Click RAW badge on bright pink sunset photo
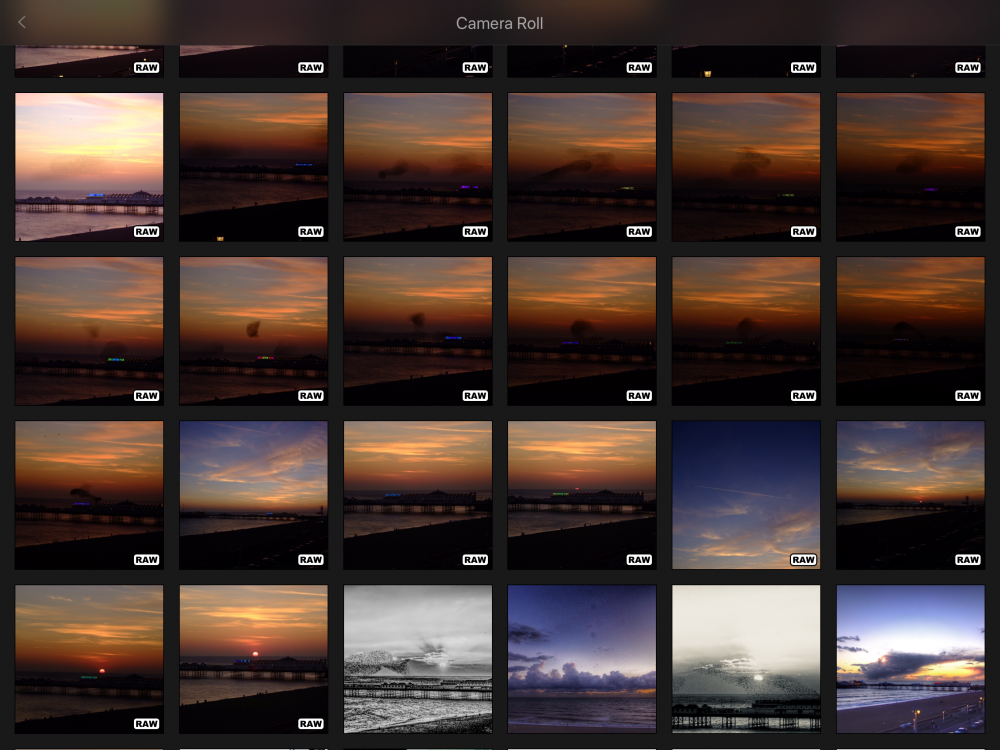The image size is (1000, 750). click(x=146, y=232)
